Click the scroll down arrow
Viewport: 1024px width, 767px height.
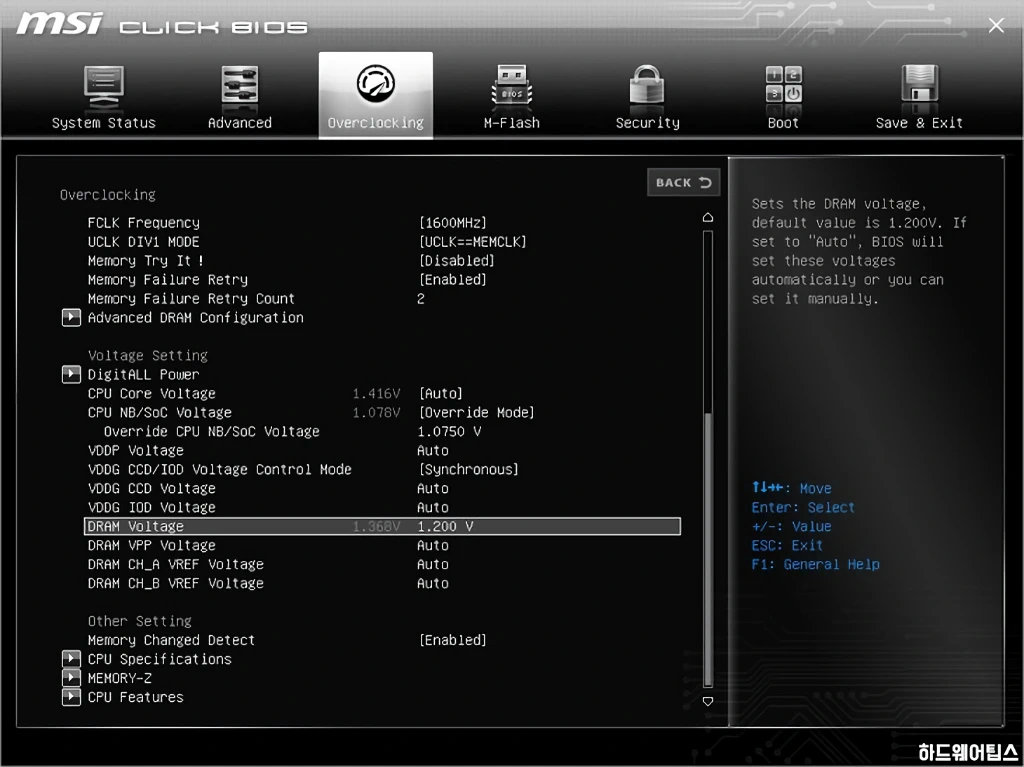(x=708, y=701)
